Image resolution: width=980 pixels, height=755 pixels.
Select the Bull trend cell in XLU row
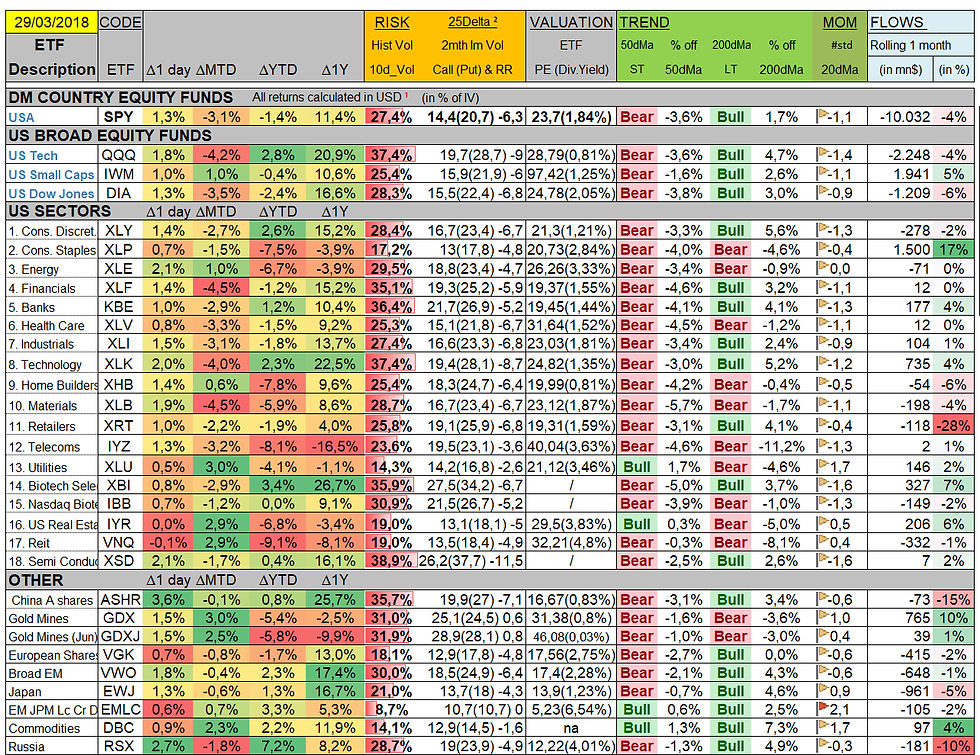coord(637,467)
